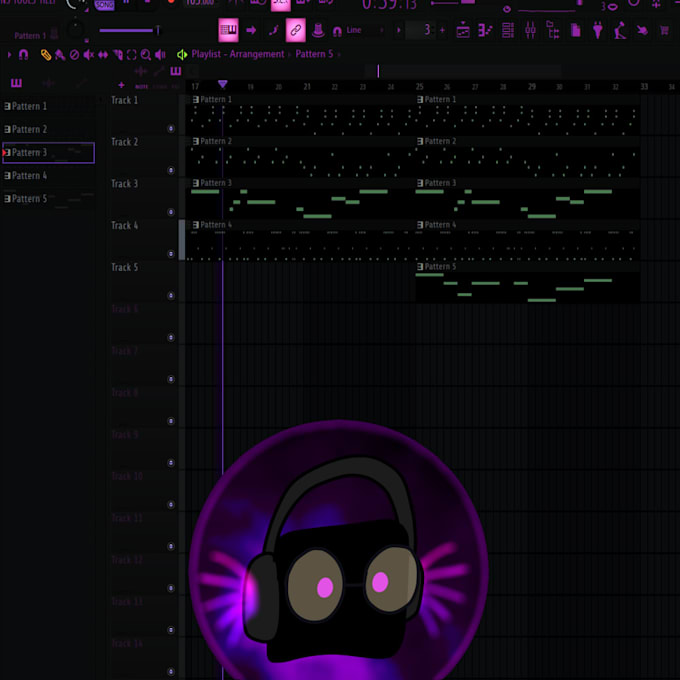Click the playhead marker on timeline
The image size is (680, 680).
(x=222, y=84)
